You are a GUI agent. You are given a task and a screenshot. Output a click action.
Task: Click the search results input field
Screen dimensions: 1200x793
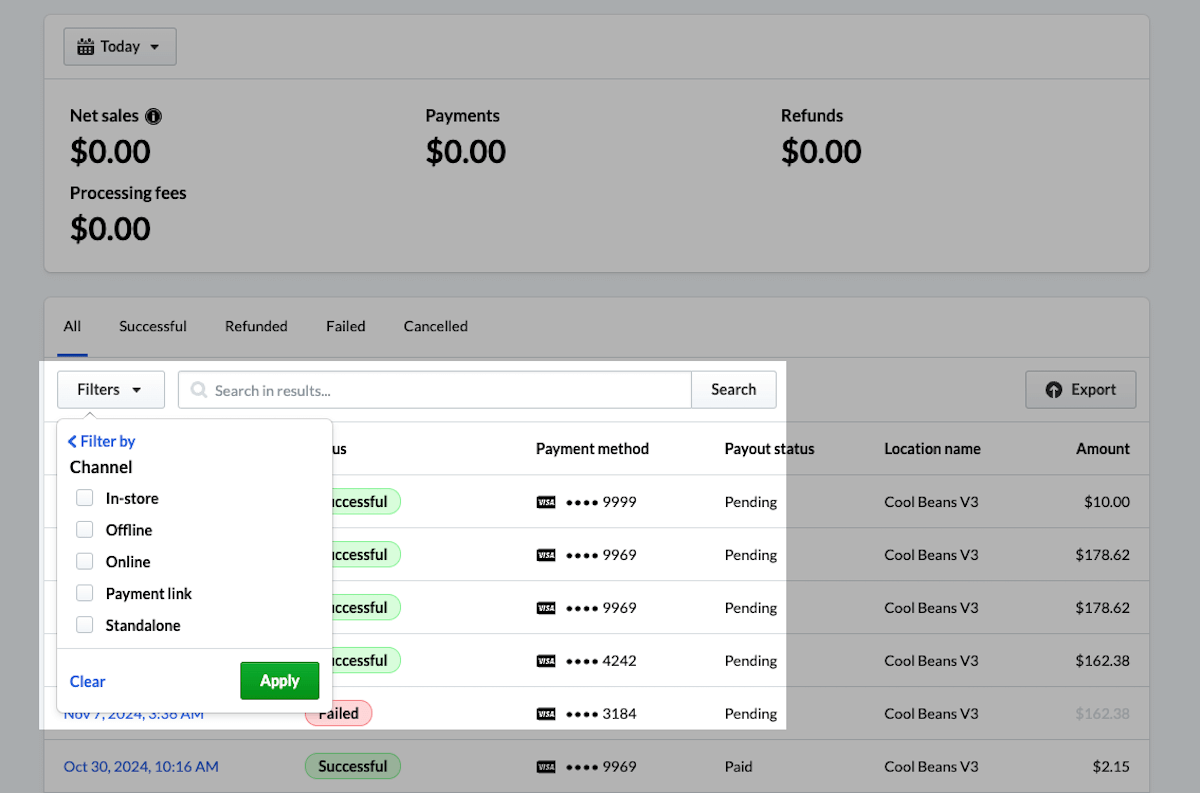(x=435, y=390)
